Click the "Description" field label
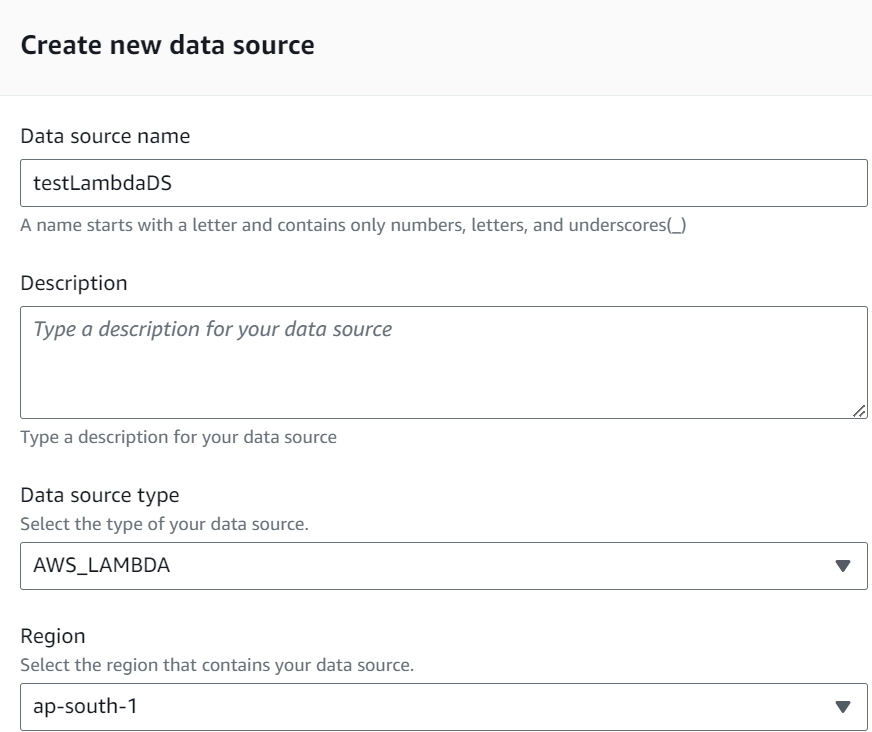872x732 pixels. [x=74, y=283]
